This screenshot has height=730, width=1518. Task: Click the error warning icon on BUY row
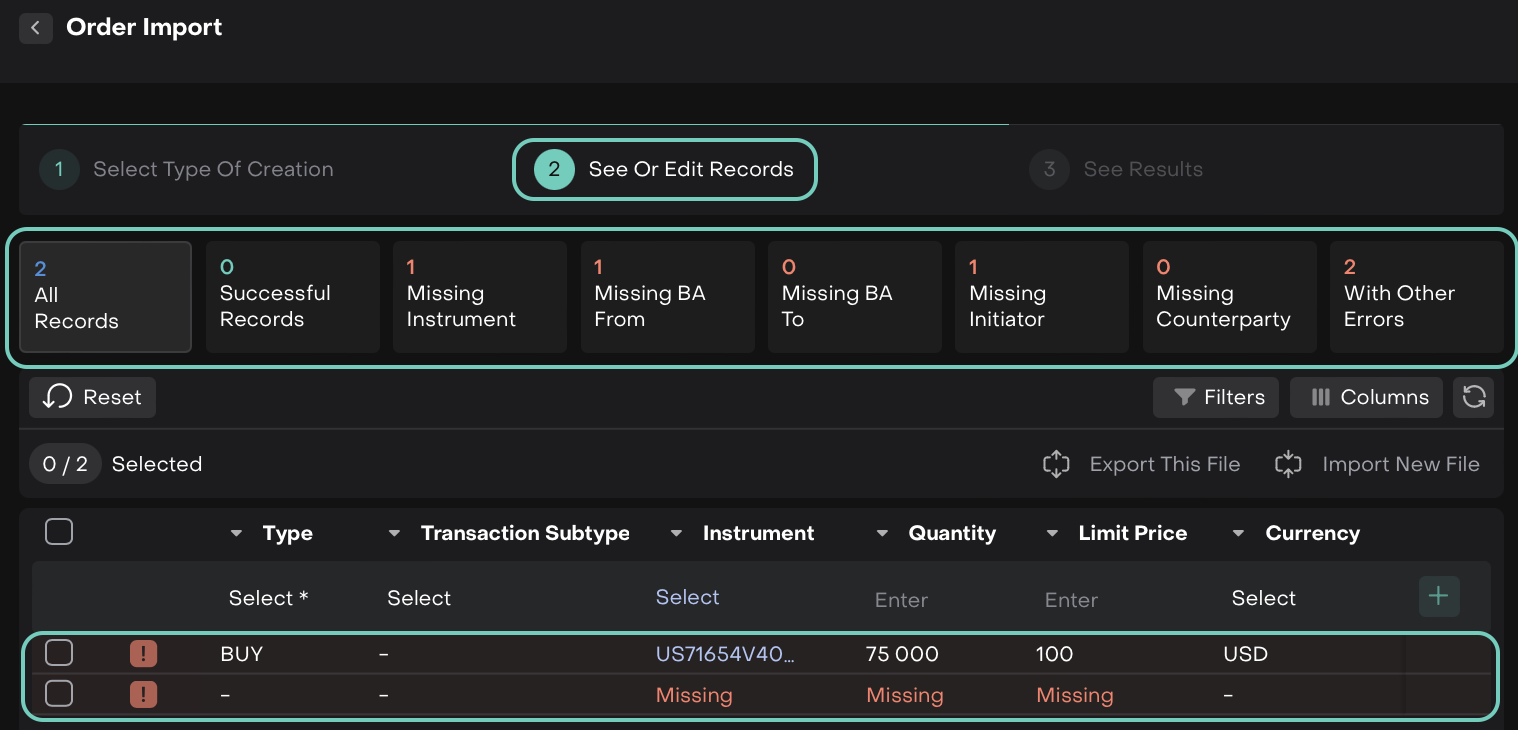coord(143,654)
